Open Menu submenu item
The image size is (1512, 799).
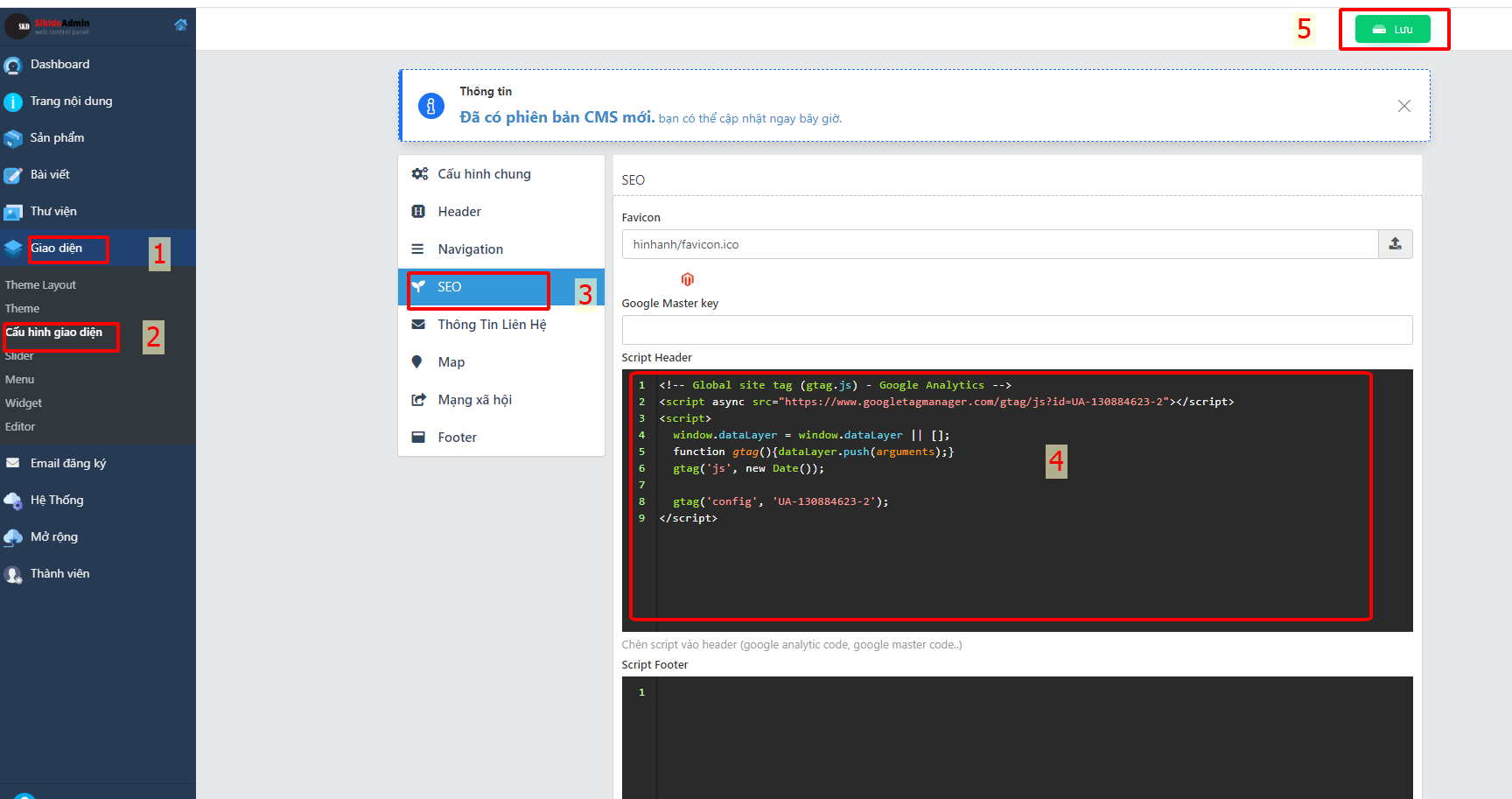pyautogui.click(x=19, y=380)
